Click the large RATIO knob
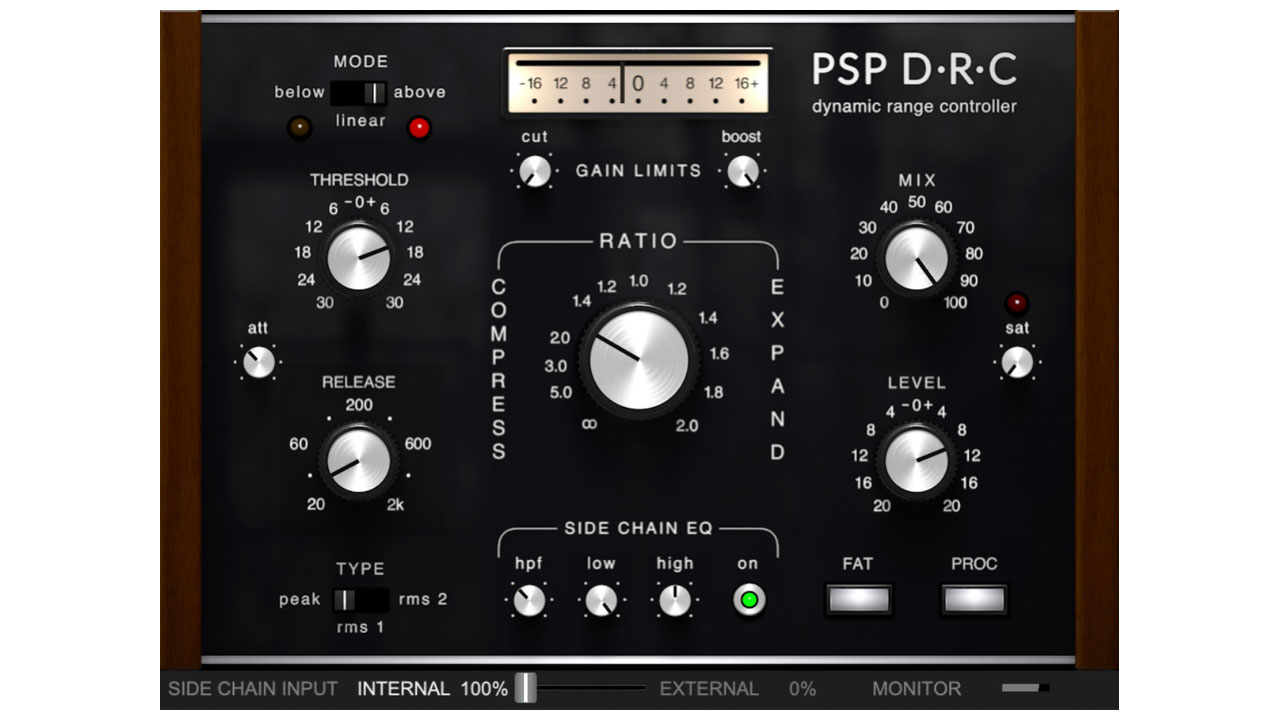Screen dimensions: 1280x720 [639, 358]
